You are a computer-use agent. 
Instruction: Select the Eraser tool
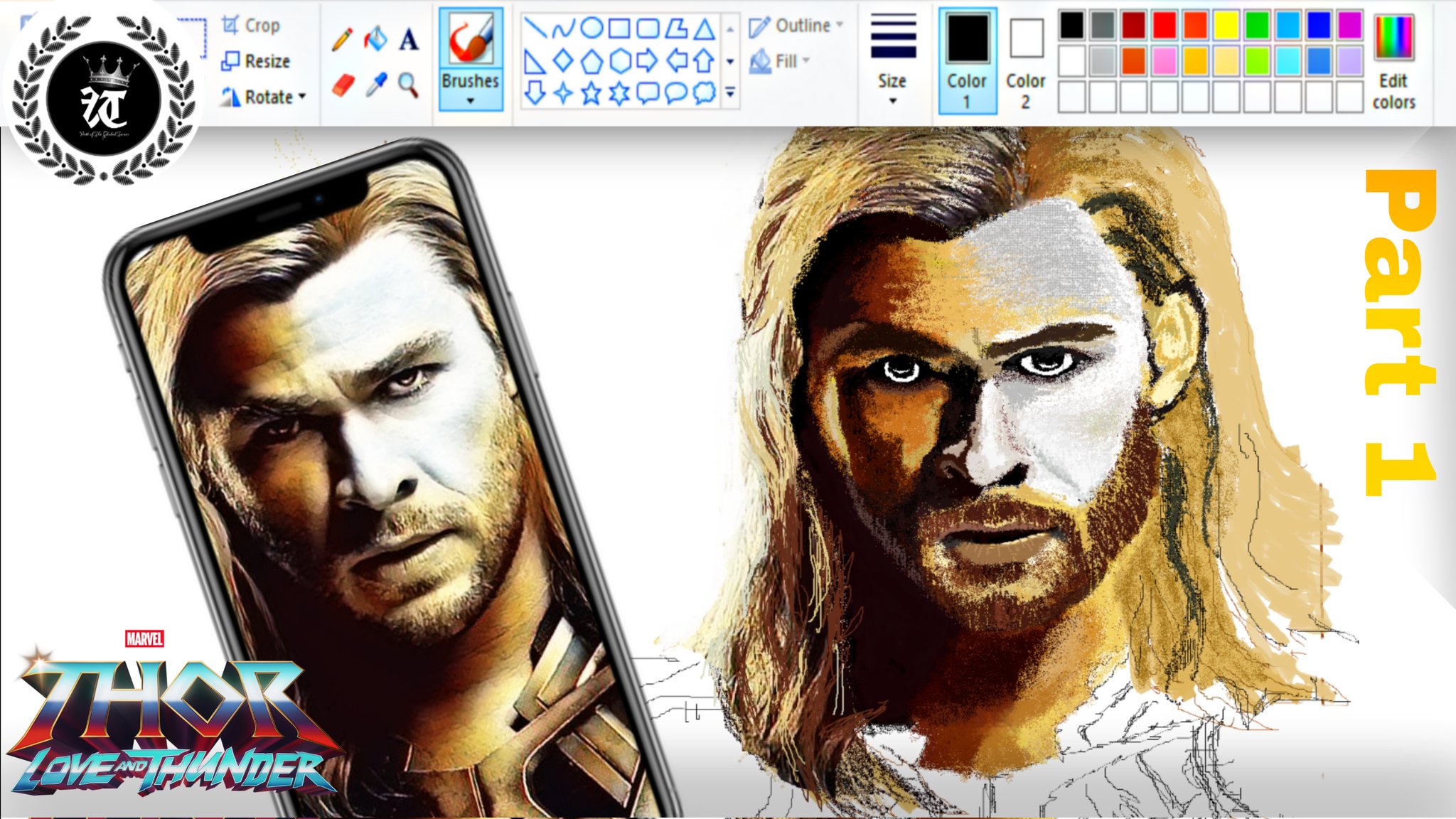pyautogui.click(x=343, y=86)
